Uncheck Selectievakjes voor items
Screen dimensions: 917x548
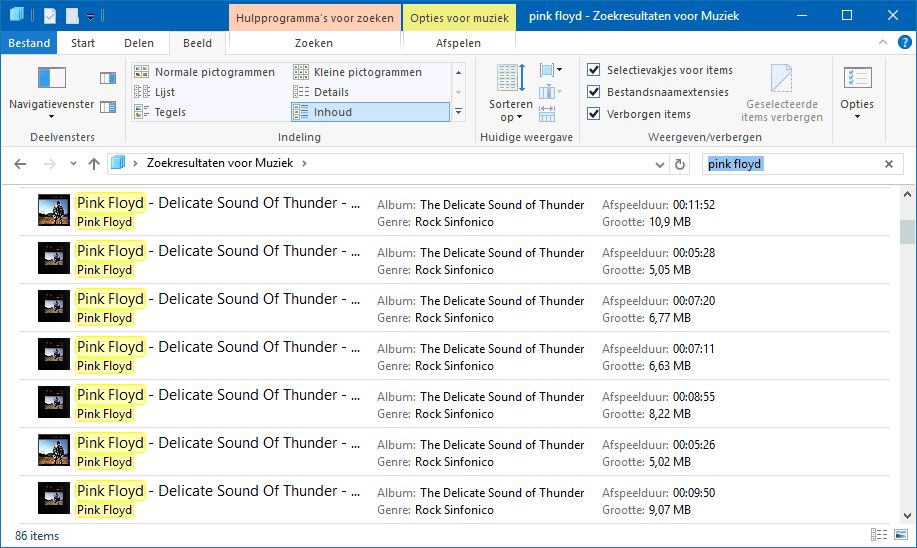(594, 70)
